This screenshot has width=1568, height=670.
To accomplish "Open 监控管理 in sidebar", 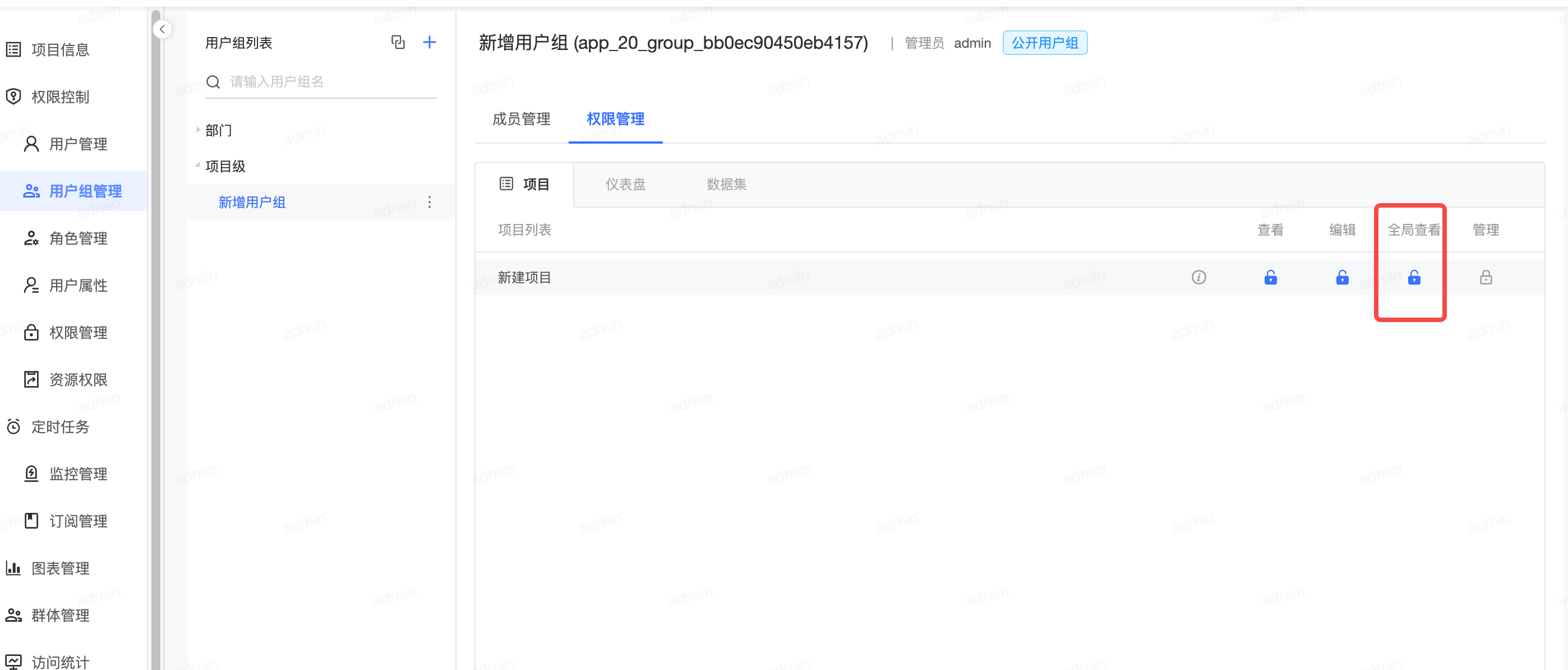I will click(78, 473).
